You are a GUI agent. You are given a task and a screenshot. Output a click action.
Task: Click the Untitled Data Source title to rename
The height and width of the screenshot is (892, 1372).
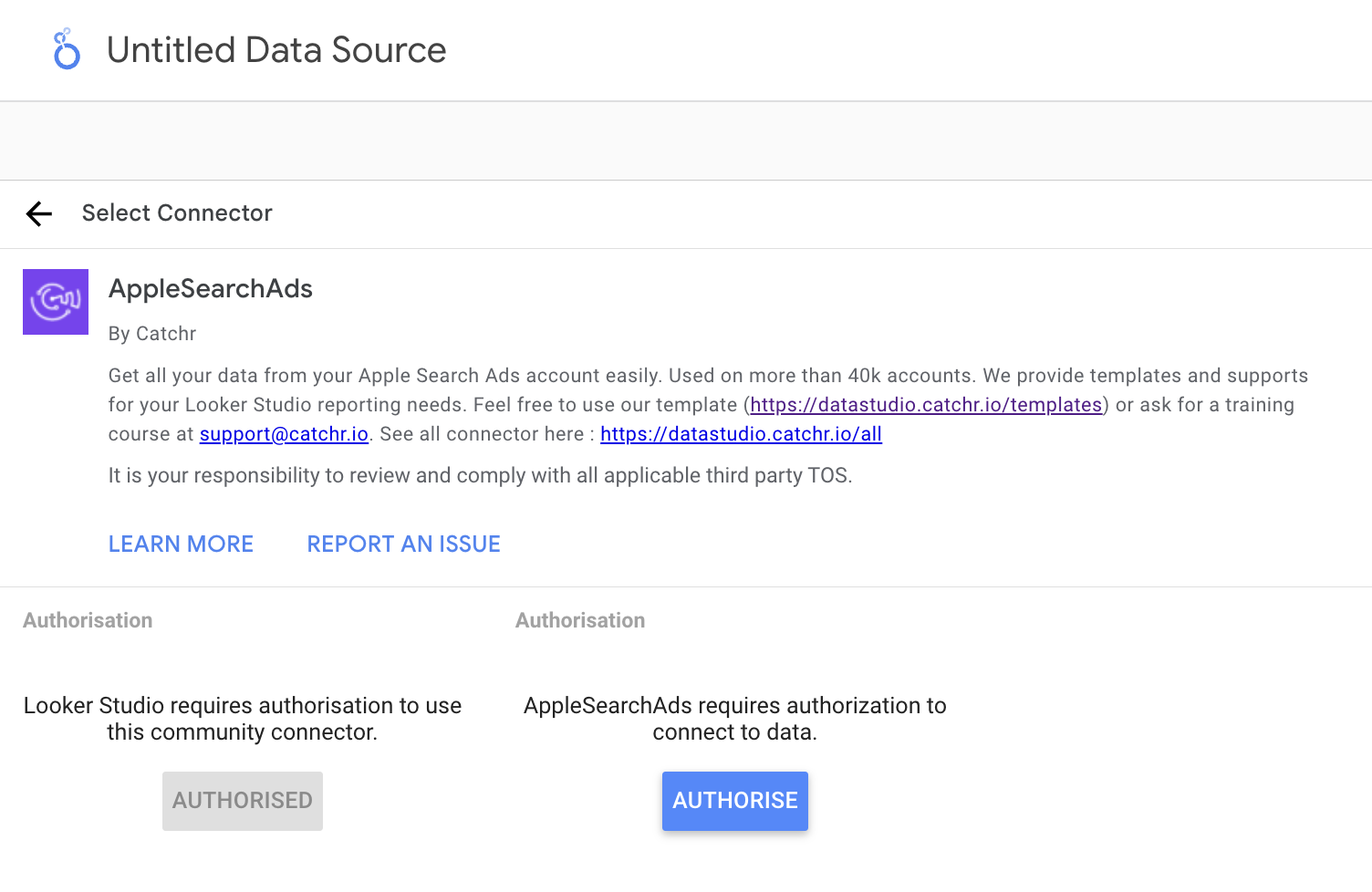click(x=276, y=50)
